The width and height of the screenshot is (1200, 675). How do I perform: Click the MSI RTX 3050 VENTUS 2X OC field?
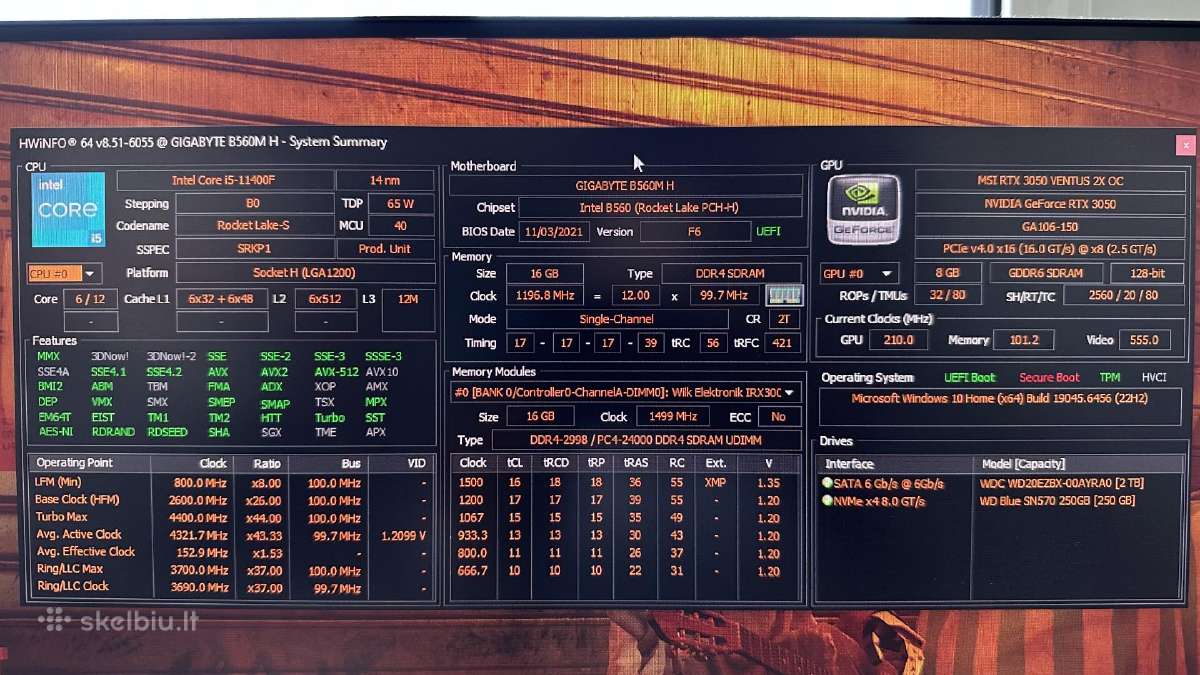click(1050, 181)
